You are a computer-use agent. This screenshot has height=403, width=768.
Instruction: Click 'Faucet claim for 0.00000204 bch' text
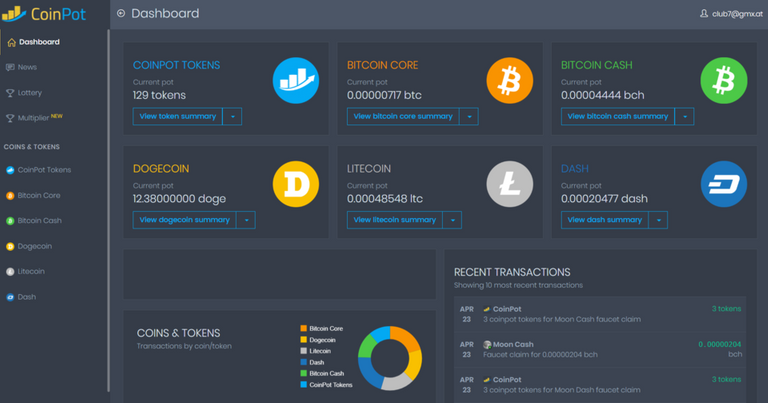[540, 355]
